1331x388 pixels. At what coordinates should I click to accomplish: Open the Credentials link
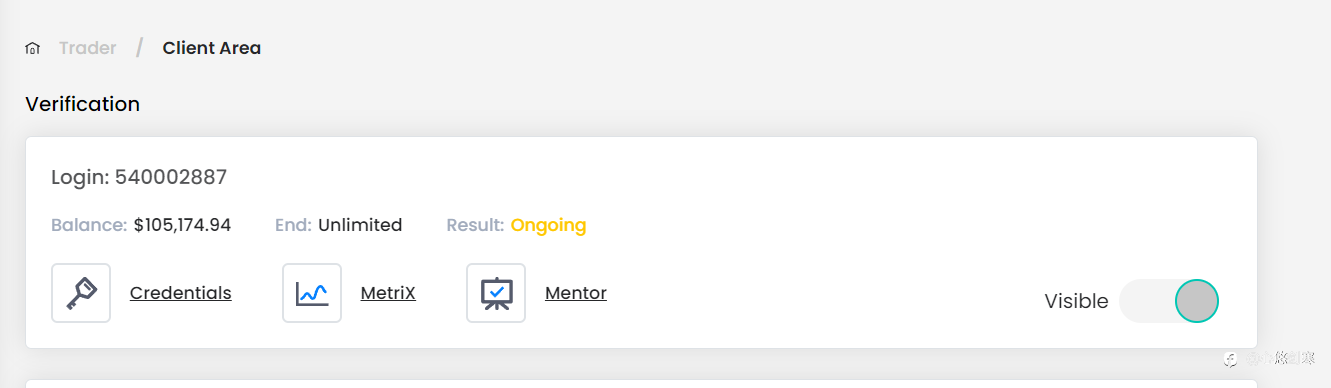181,293
